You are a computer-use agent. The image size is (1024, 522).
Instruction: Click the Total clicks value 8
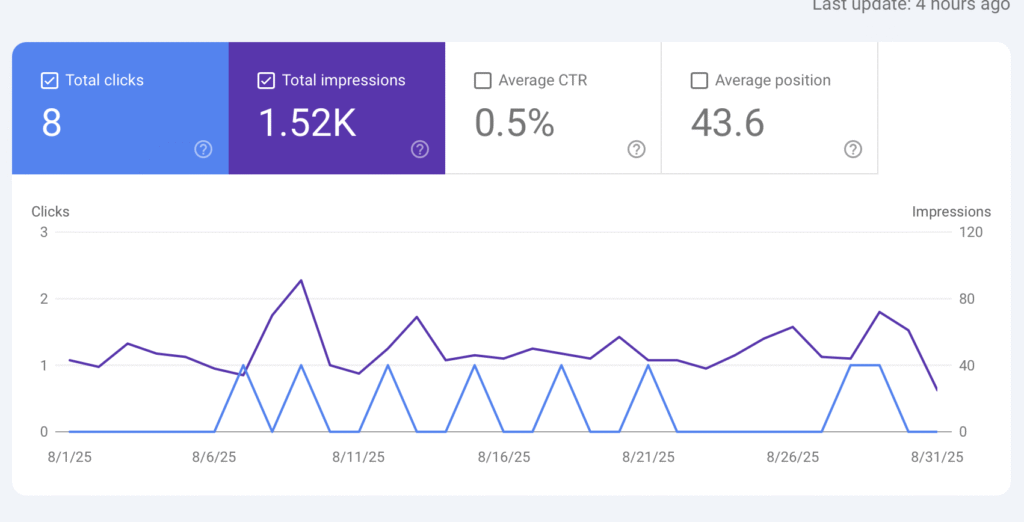[x=52, y=123]
